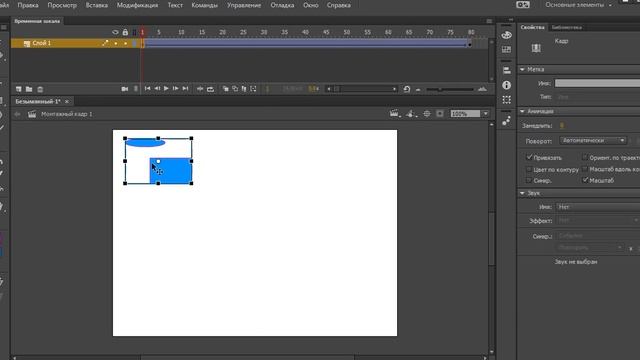Check the Цвет по контуру checkbox
The height and width of the screenshot is (360, 640).
pos(529,169)
